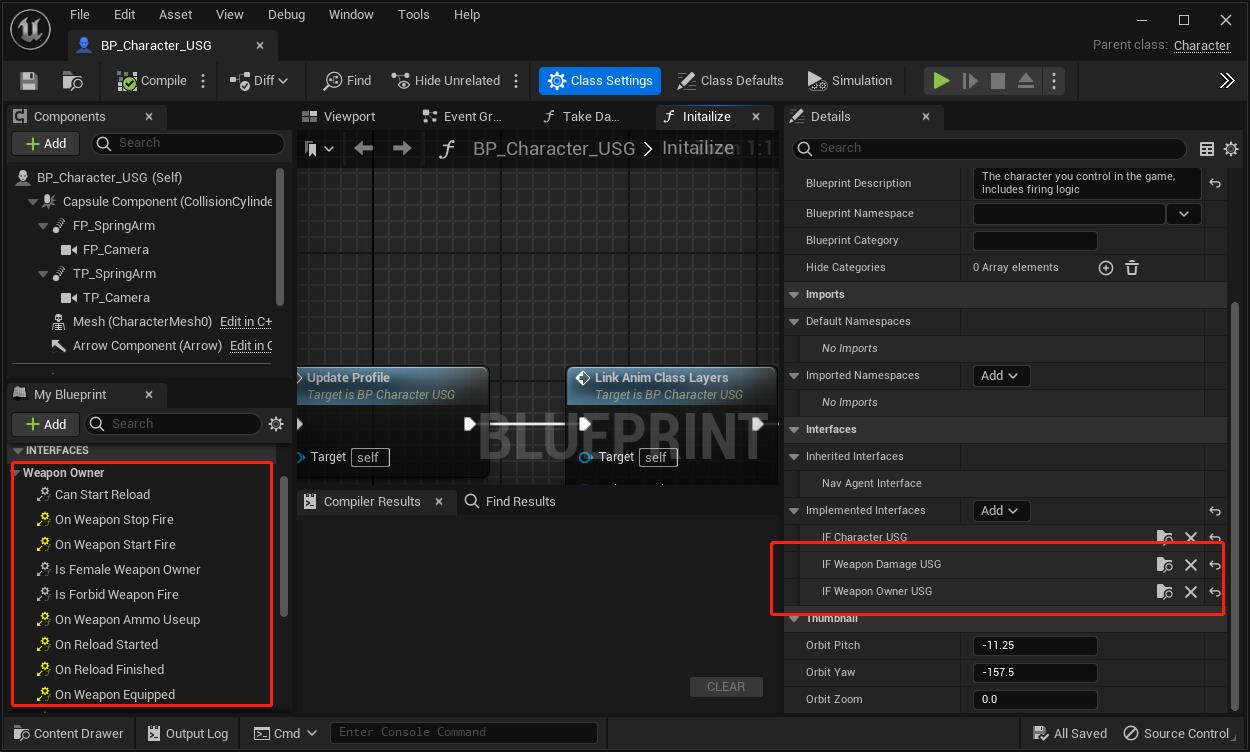1250x752 pixels.
Task: Open Implemented Interfaces Add dropdown
Action: point(999,511)
